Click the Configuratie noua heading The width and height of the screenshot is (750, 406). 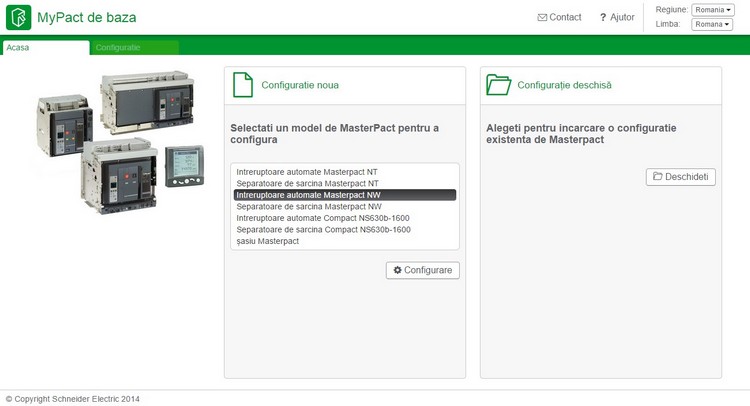(x=300, y=85)
